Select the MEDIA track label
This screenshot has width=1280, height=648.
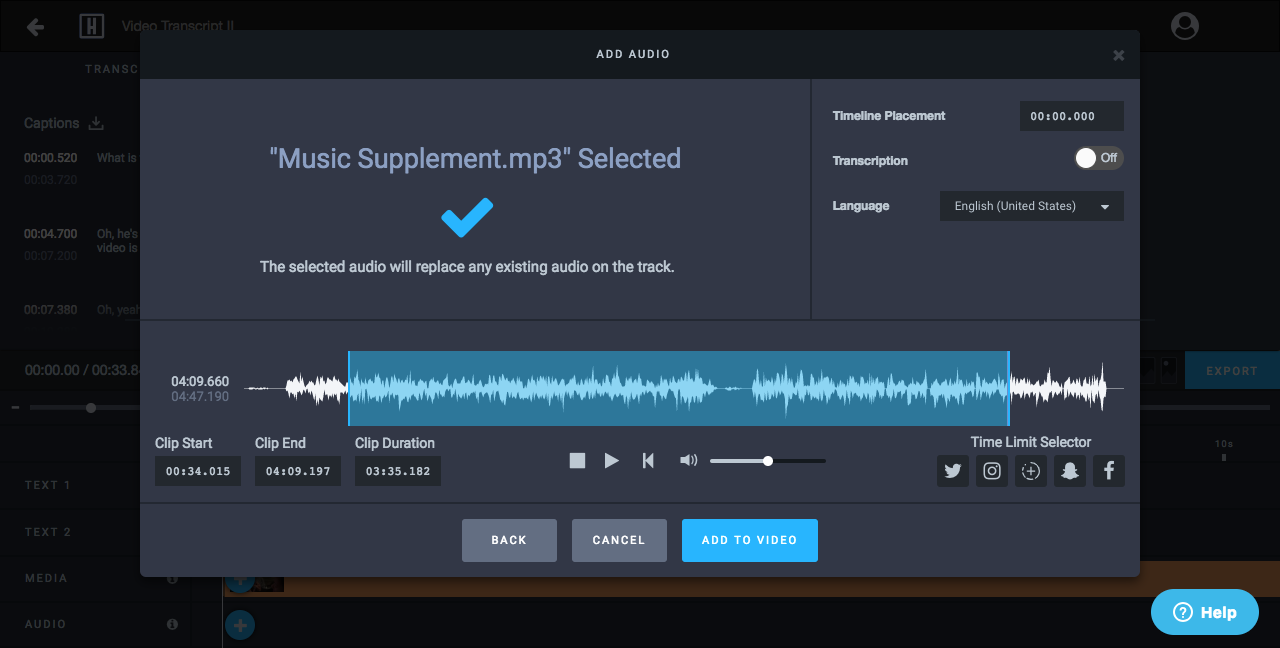point(47,578)
